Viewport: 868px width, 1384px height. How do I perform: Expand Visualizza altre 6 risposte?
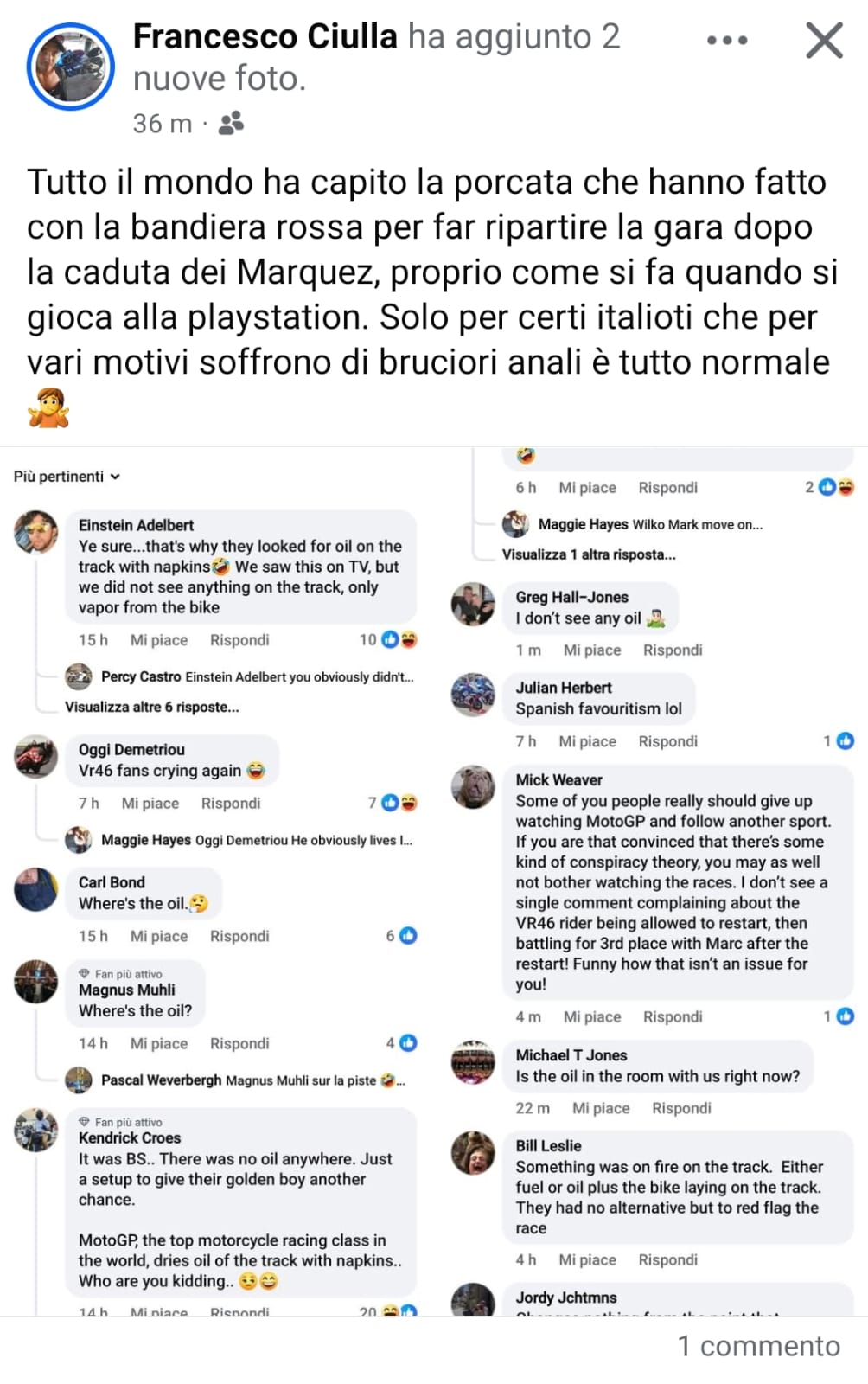(152, 707)
